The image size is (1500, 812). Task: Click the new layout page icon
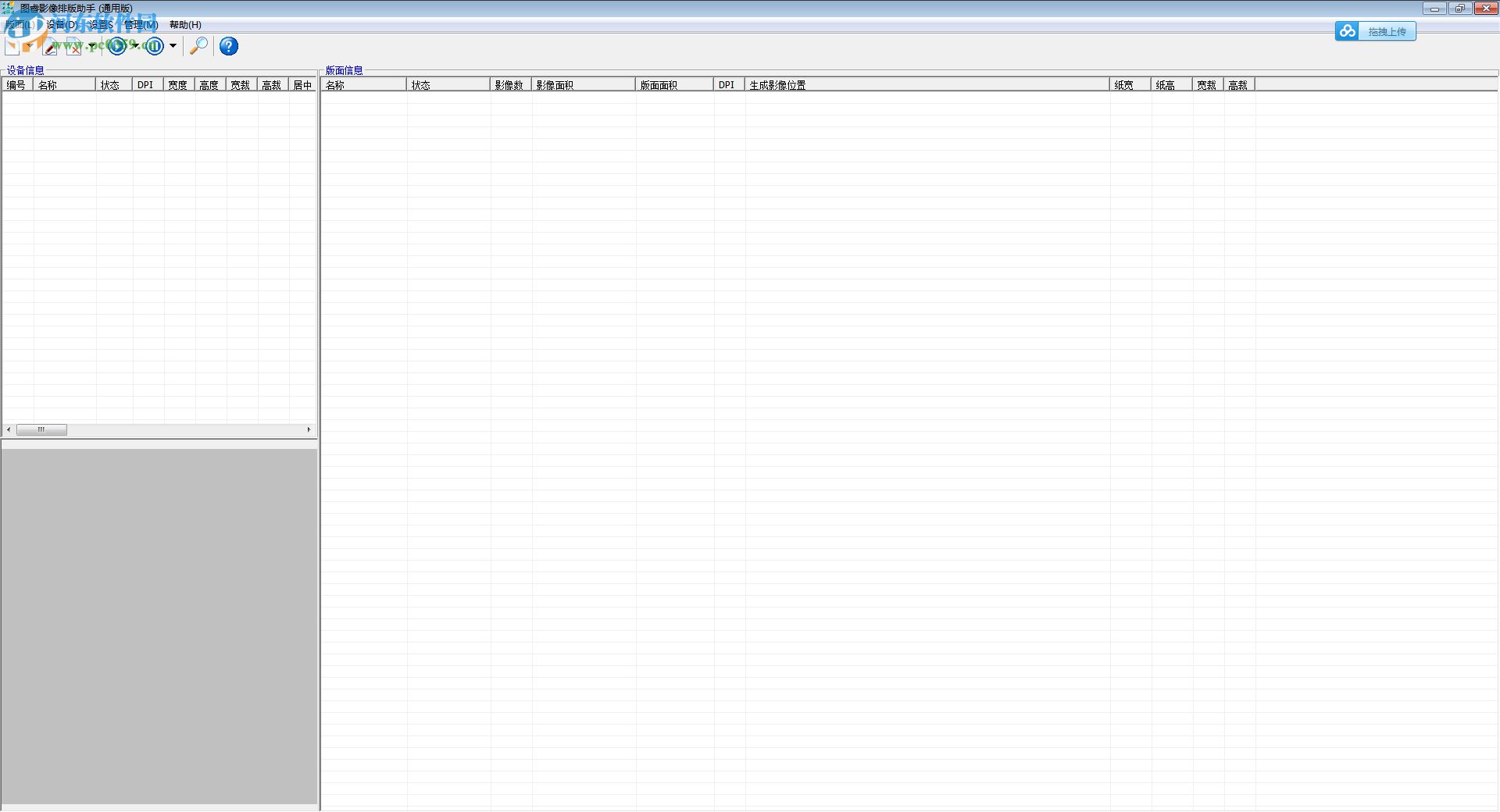tap(12, 46)
